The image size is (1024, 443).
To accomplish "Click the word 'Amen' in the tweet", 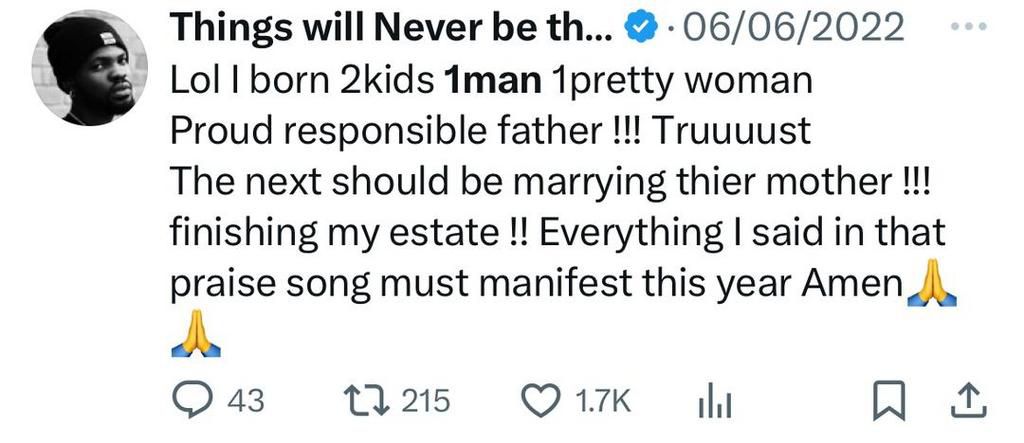I will tap(851, 287).
